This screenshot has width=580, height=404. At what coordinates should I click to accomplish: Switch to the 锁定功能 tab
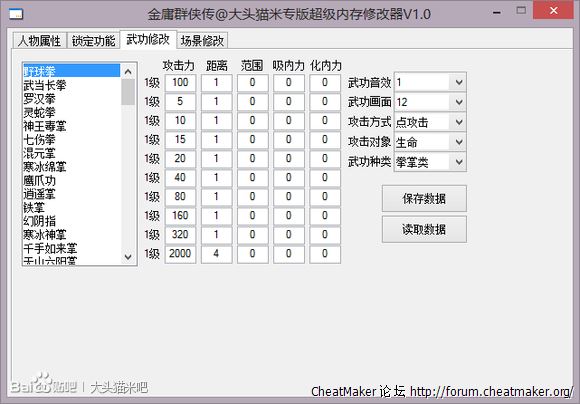tap(94, 40)
